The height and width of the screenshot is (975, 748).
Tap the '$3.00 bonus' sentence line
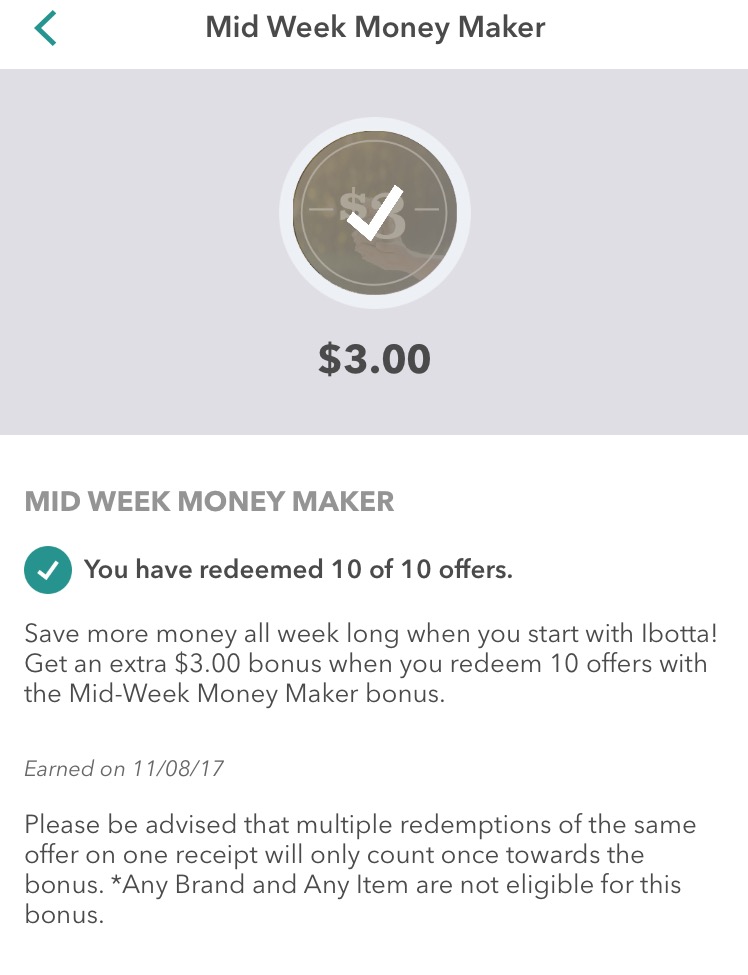click(x=366, y=664)
